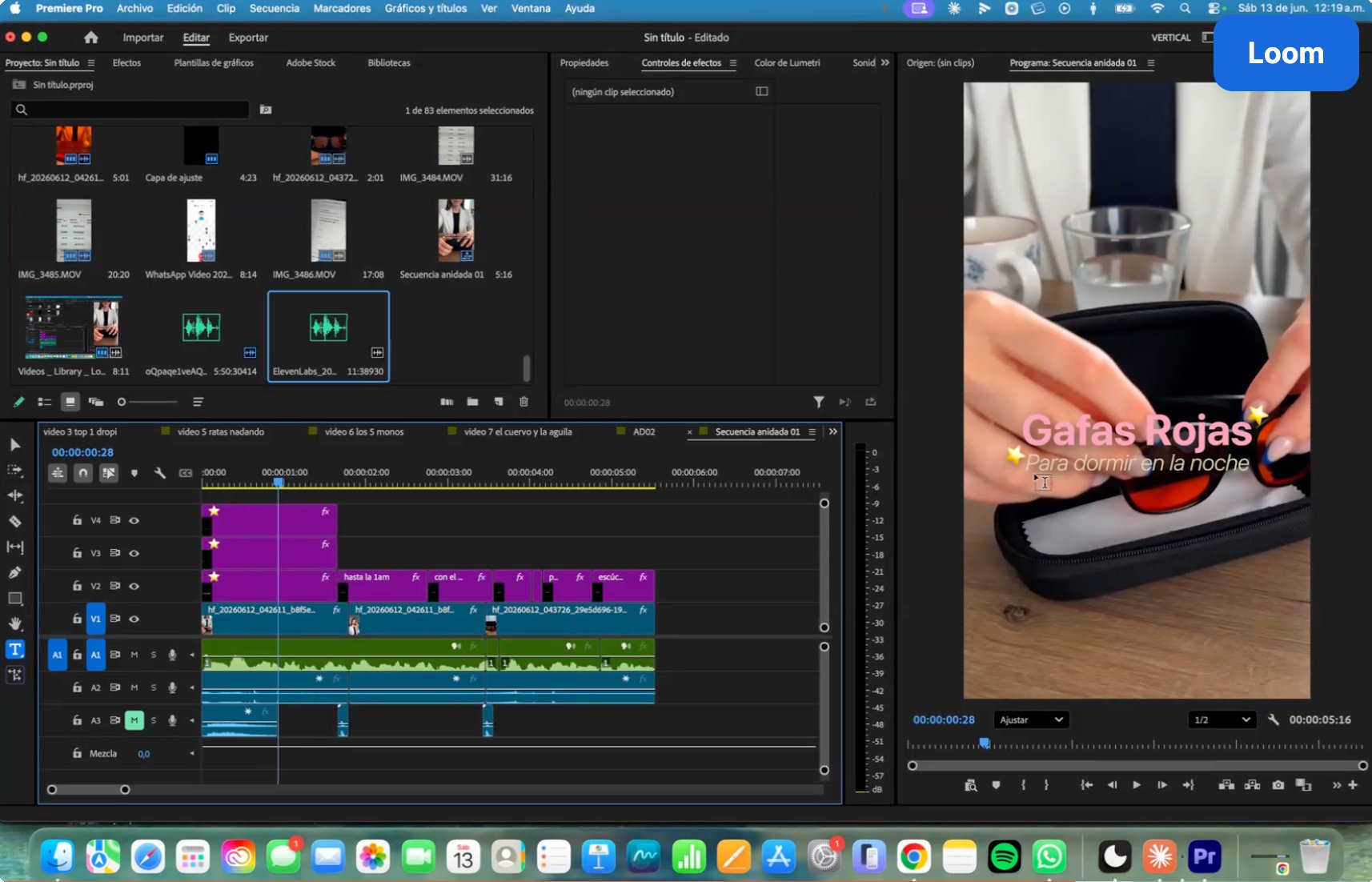Click the Editar workspace button
Image resolution: width=1372 pixels, height=882 pixels.
196,38
